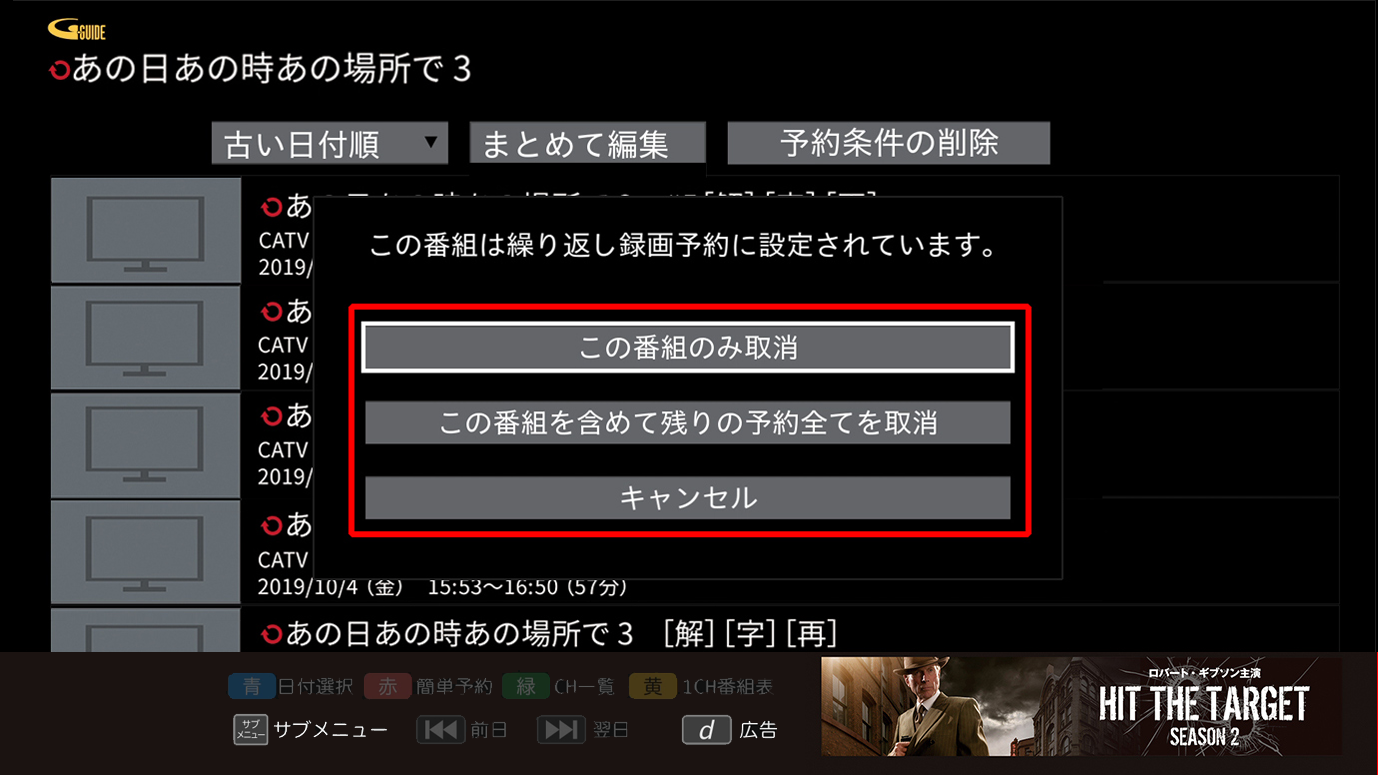The image size is (1378, 775).
Task: Open the 古い日付順 sort dropdown
Action: click(330, 143)
